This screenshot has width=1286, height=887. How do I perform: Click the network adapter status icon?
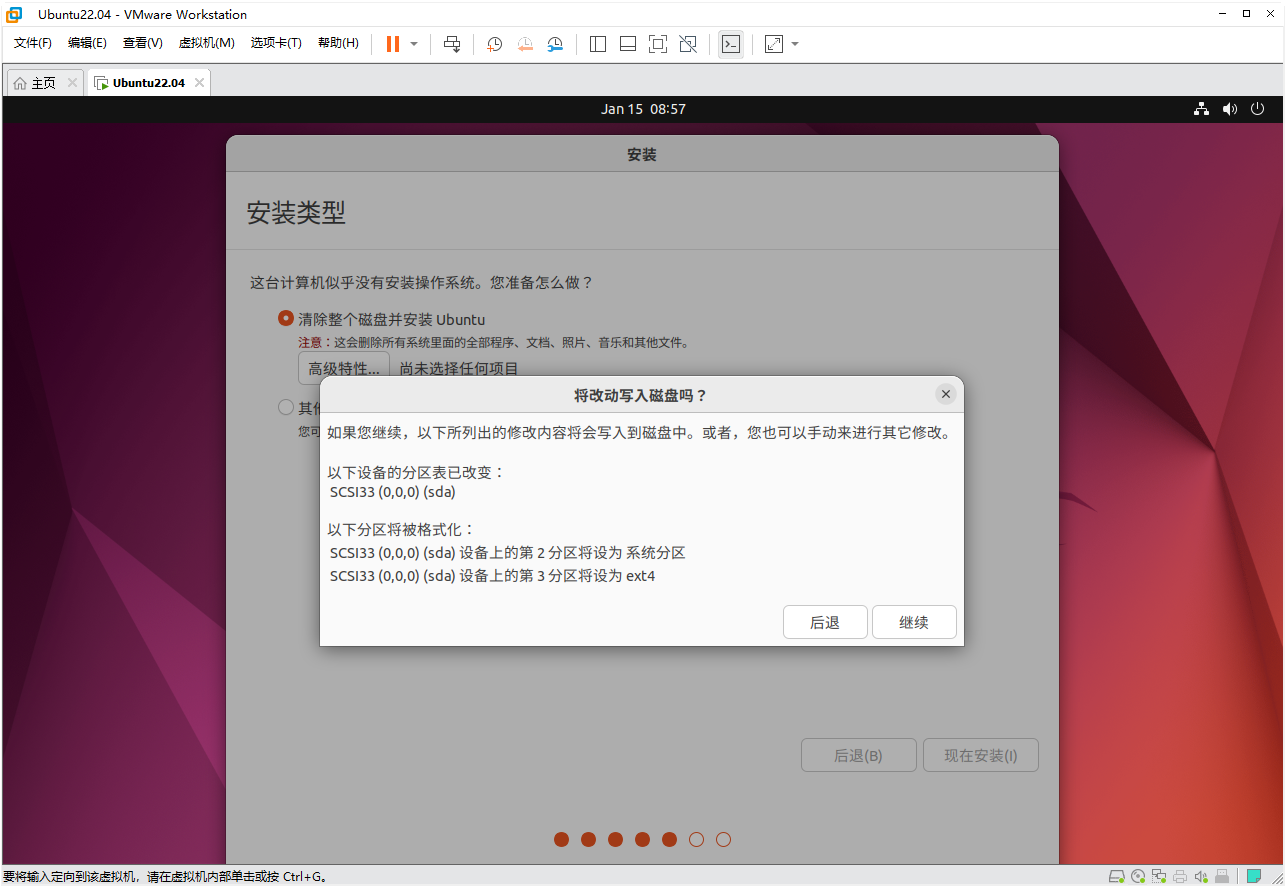1159,877
